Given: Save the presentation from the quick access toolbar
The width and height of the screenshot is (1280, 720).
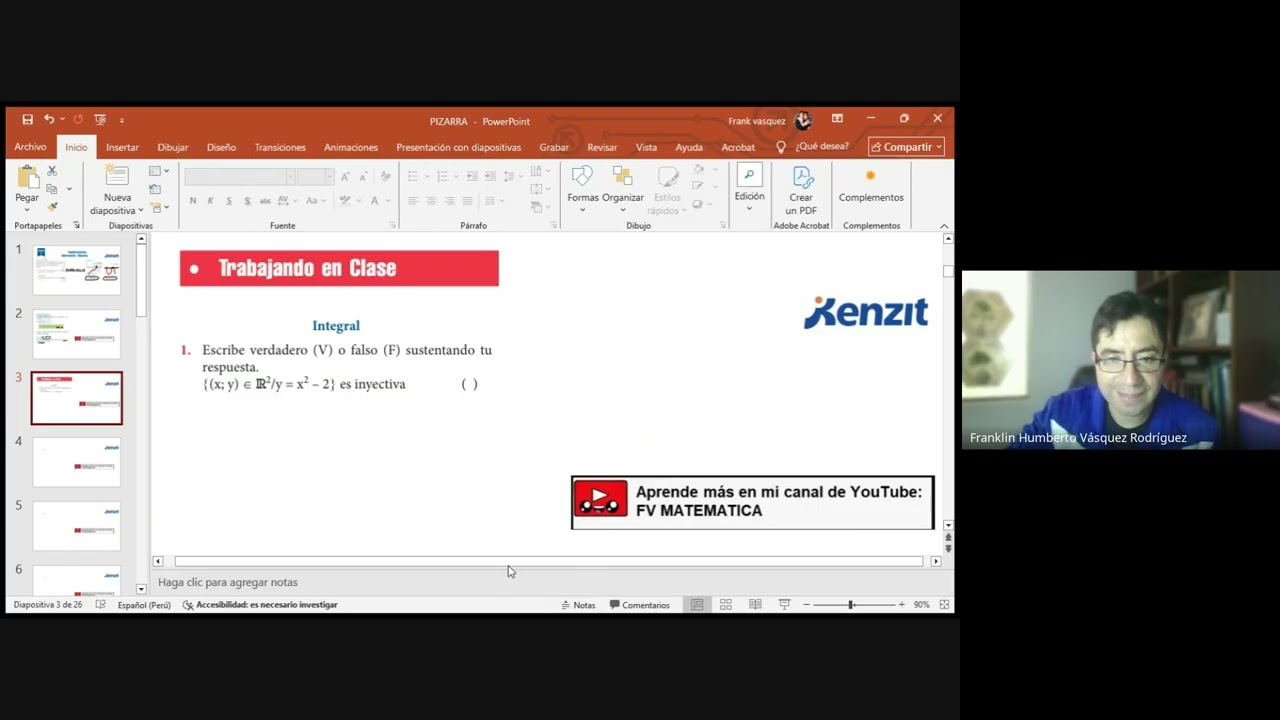Looking at the screenshot, I should (27, 120).
